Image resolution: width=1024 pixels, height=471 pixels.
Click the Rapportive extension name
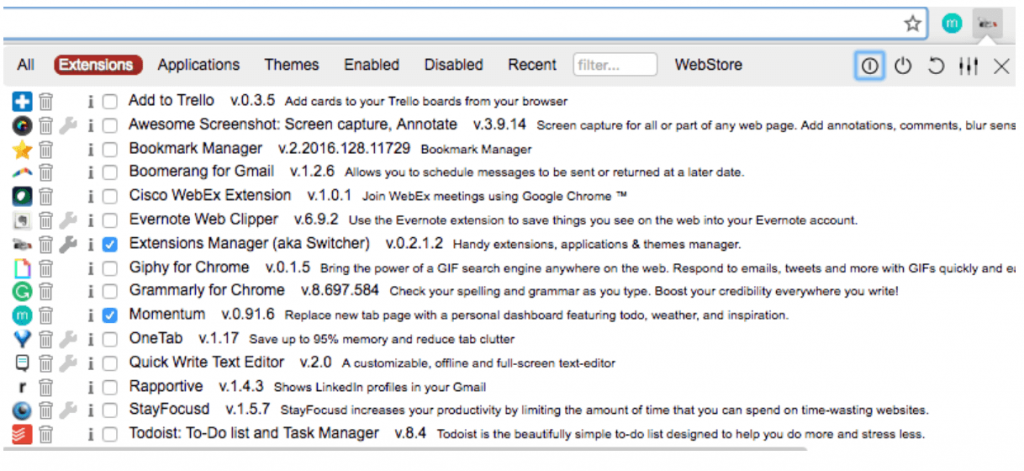coord(166,387)
